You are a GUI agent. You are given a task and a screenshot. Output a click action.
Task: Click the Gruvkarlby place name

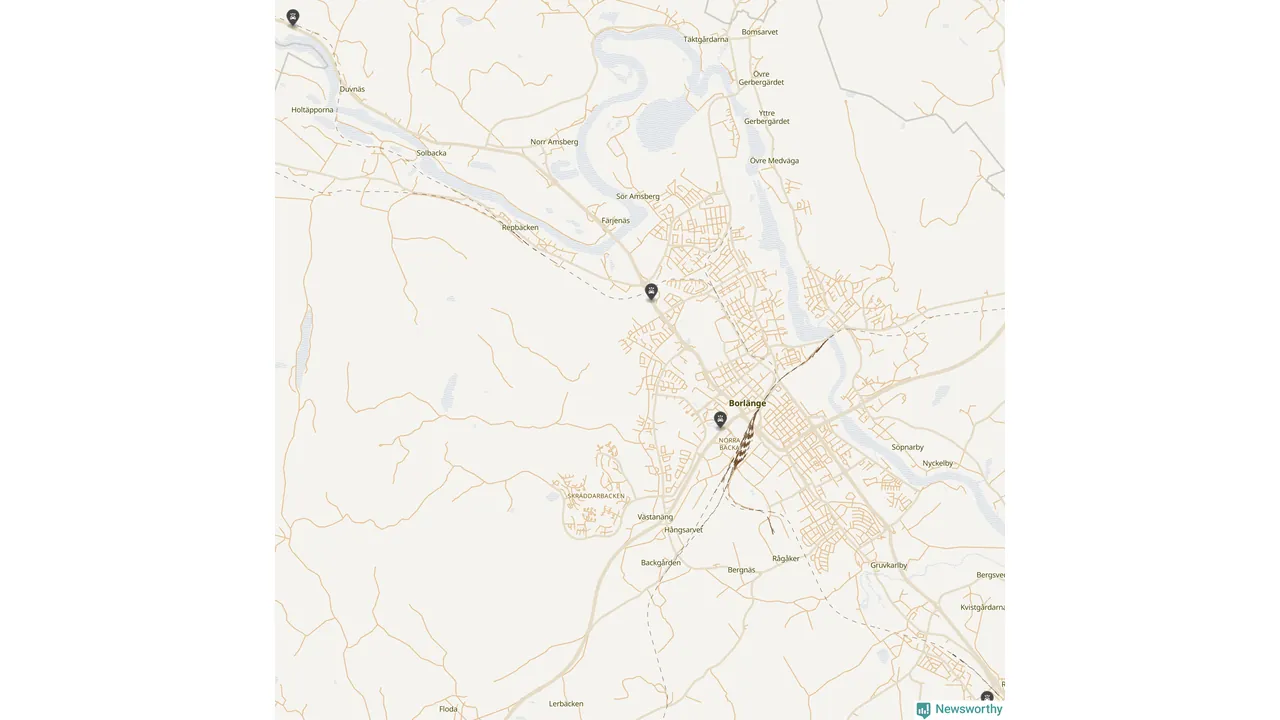(x=889, y=565)
